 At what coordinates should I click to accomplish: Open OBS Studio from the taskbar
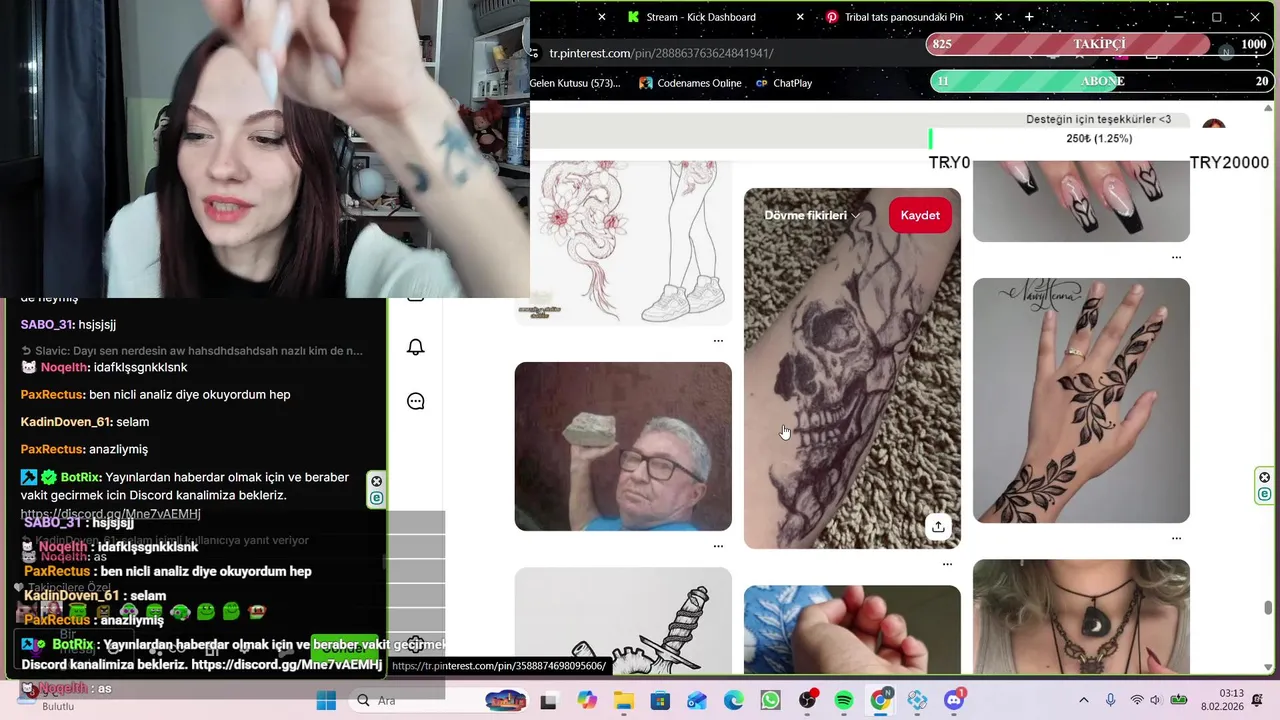coord(807,701)
